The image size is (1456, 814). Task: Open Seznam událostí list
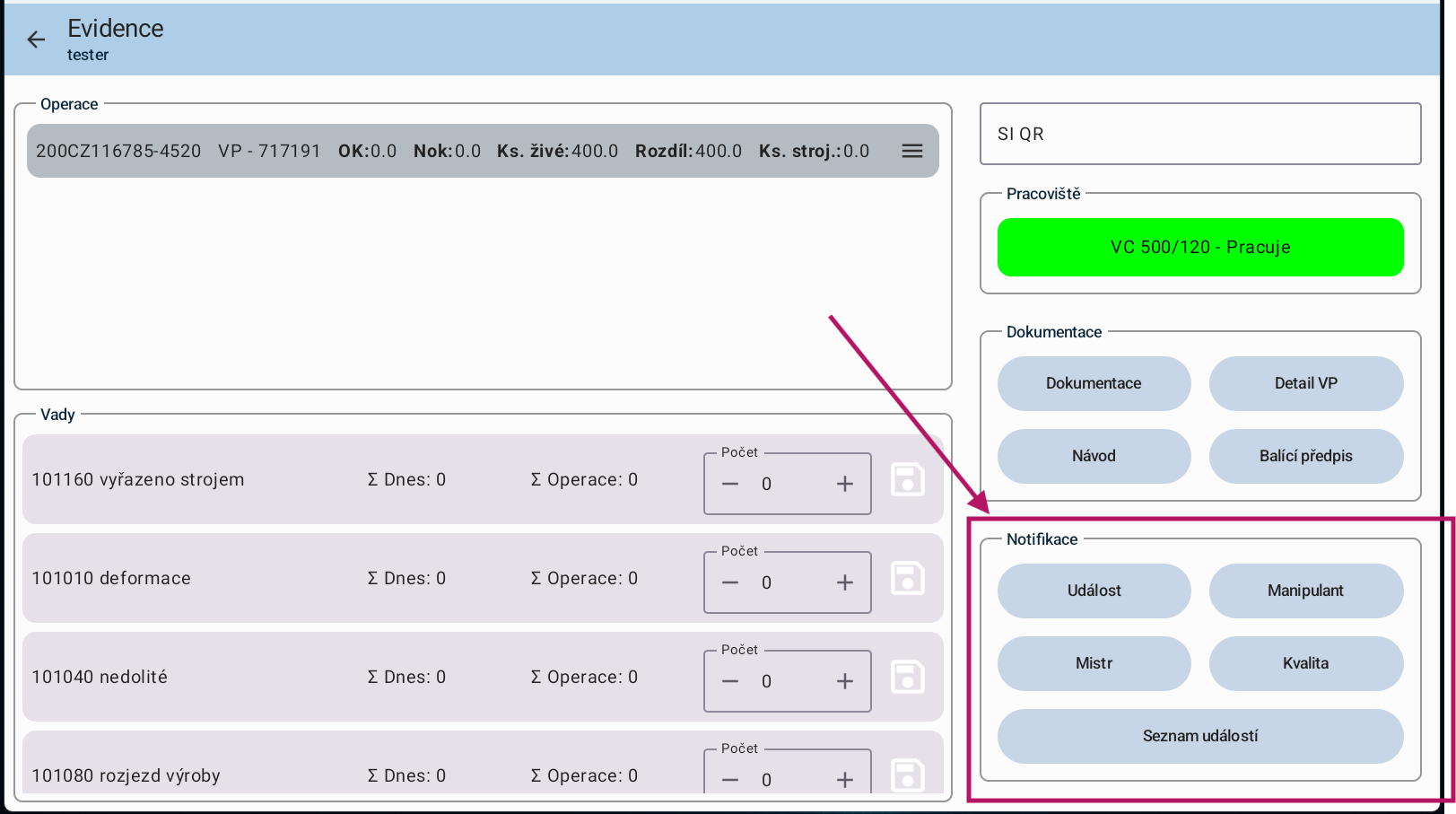click(1199, 736)
